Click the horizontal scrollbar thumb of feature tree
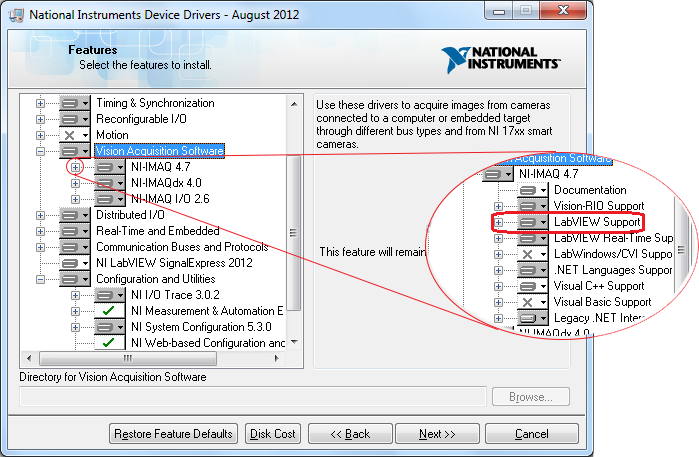699x457 pixels. coord(128,358)
